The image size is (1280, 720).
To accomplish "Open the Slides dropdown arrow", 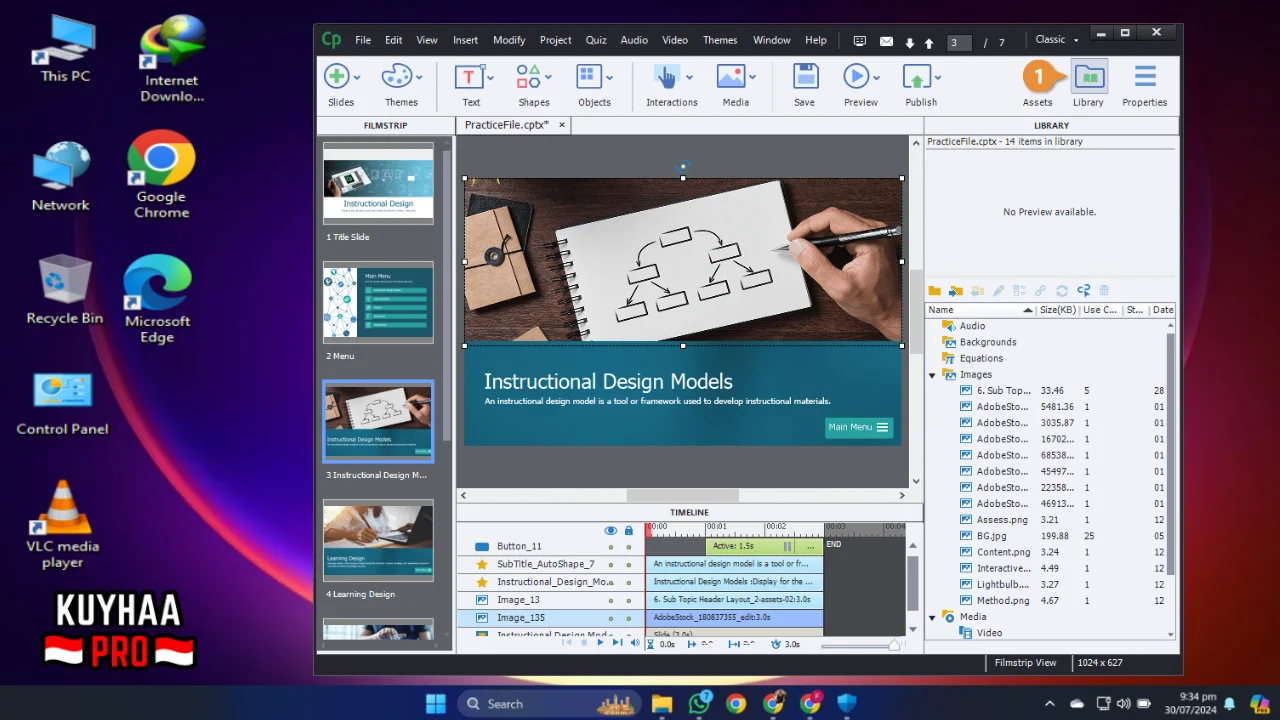I will (x=357, y=78).
